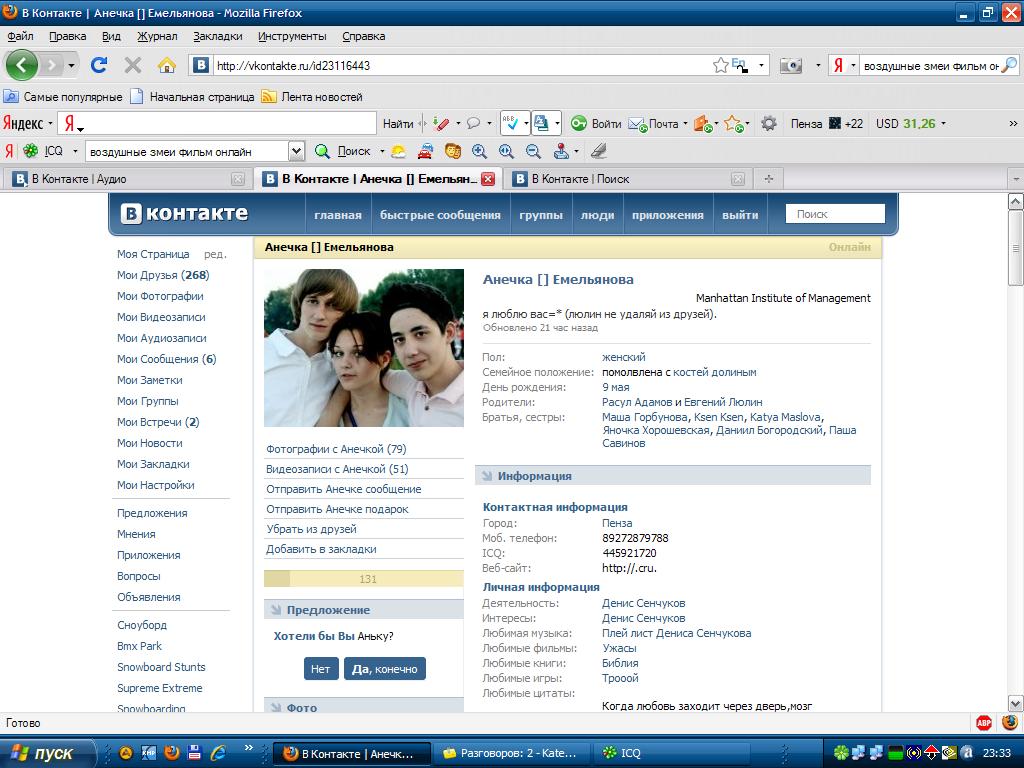Open the back/forward history dropdown arrow
Screen dimensions: 1024x768
tap(71, 65)
